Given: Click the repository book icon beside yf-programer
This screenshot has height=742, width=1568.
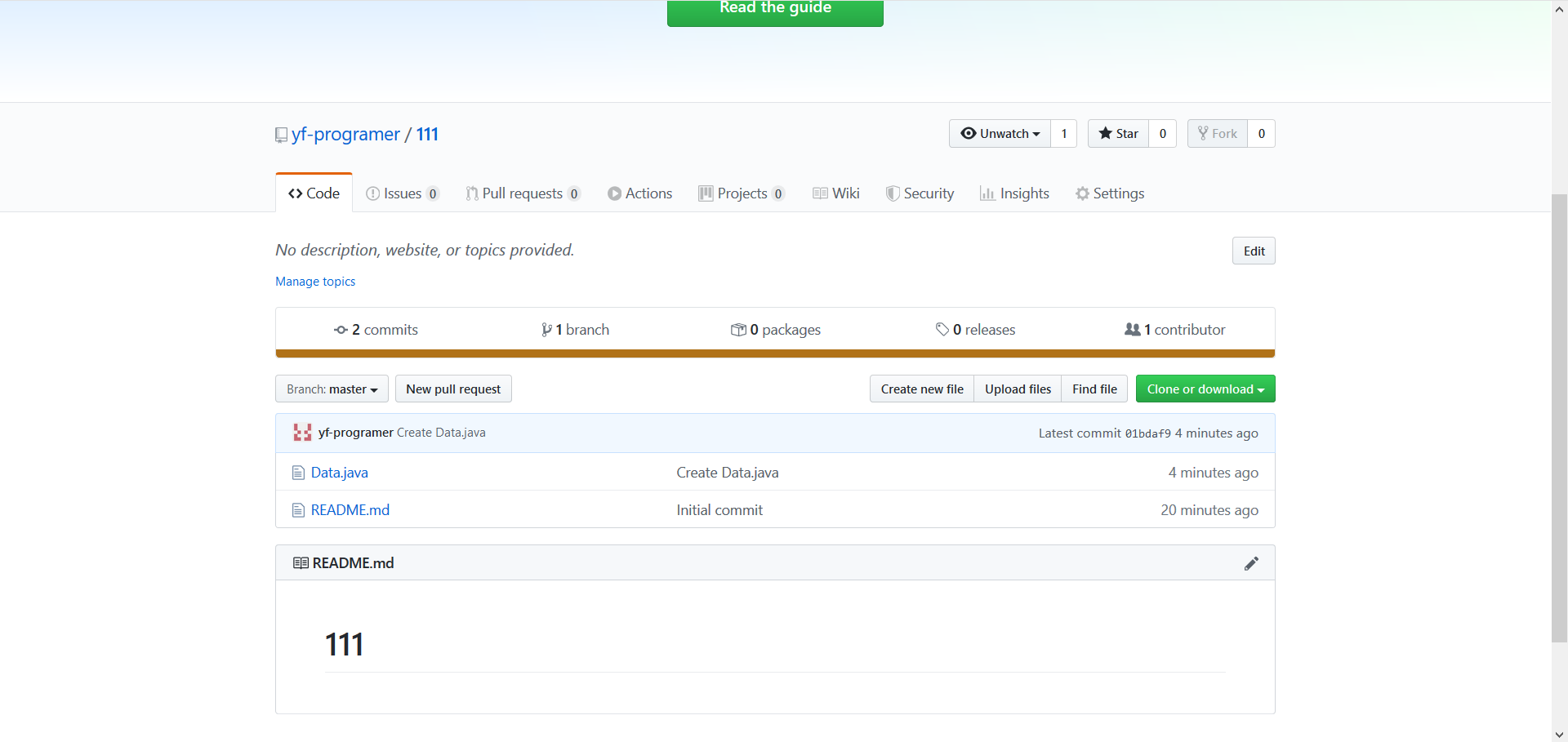Looking at the screenshot, I should coord(281,135).
